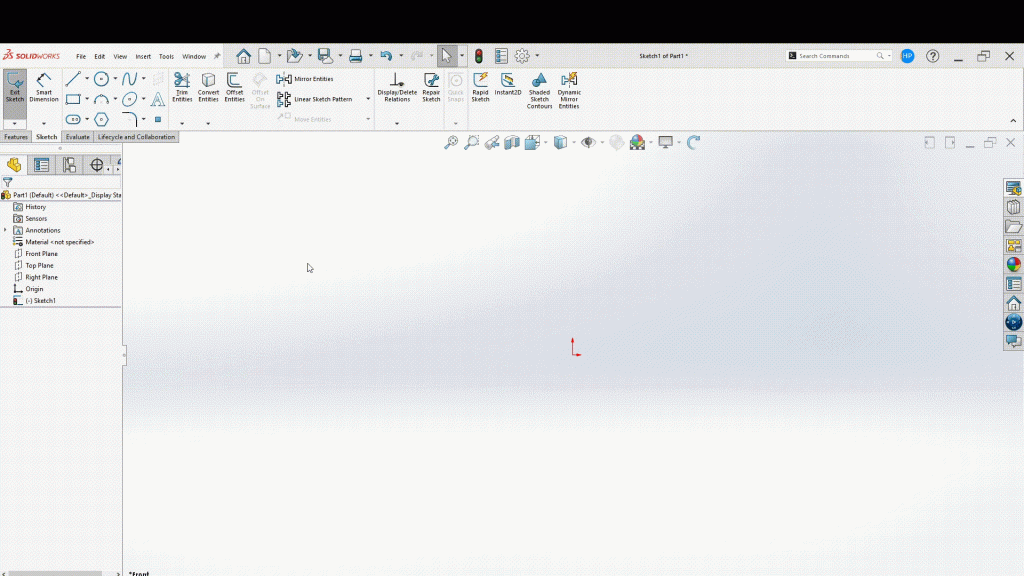The height and width of the screenshot is (576, 1024).
Task: Click Zoom to Fit in the view toolbar
Action: coord(451,142)
